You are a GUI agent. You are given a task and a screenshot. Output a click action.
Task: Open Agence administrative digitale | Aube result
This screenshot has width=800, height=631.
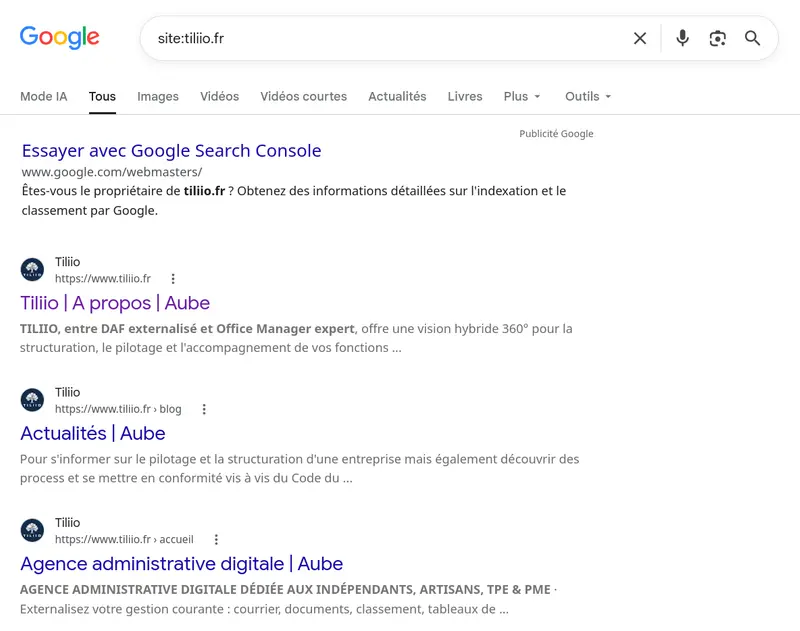point(181,564)
